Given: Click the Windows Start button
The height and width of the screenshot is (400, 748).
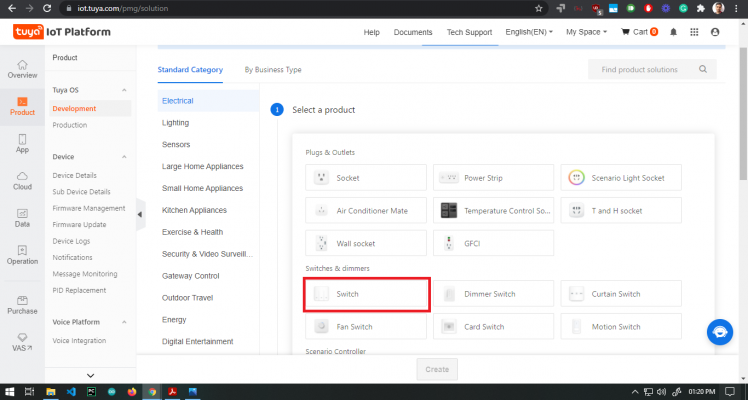Looking at the screenshot, I should (x=9, y=391).
